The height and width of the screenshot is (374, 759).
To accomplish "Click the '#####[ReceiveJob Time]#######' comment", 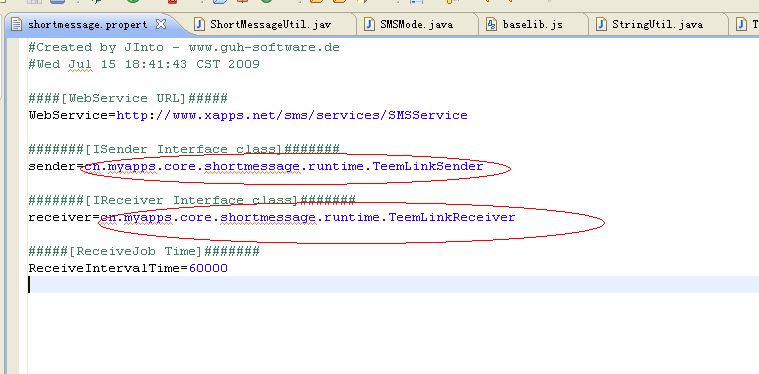I will coord(144,252).
